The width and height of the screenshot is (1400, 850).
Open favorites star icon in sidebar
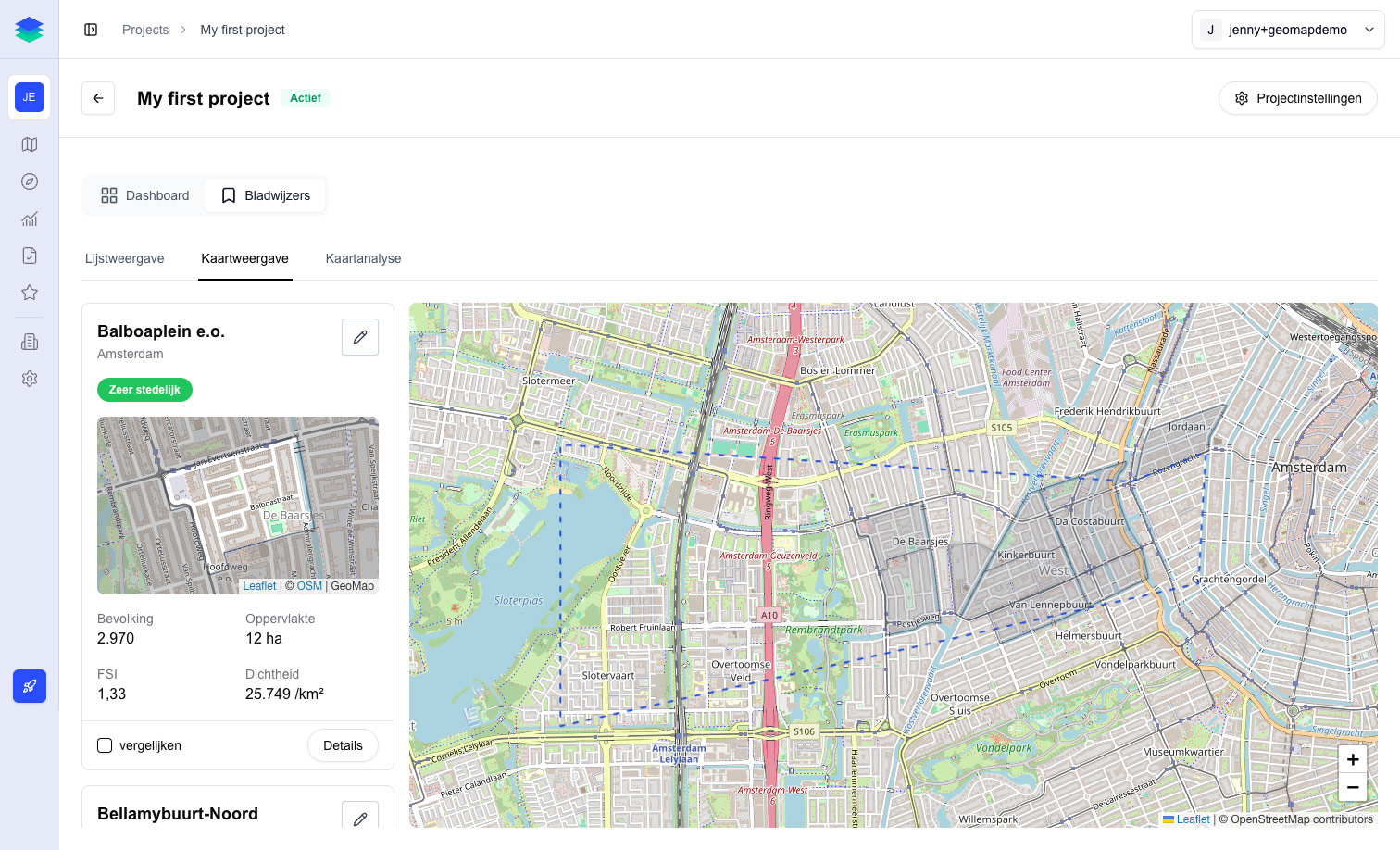click(30, 293)
